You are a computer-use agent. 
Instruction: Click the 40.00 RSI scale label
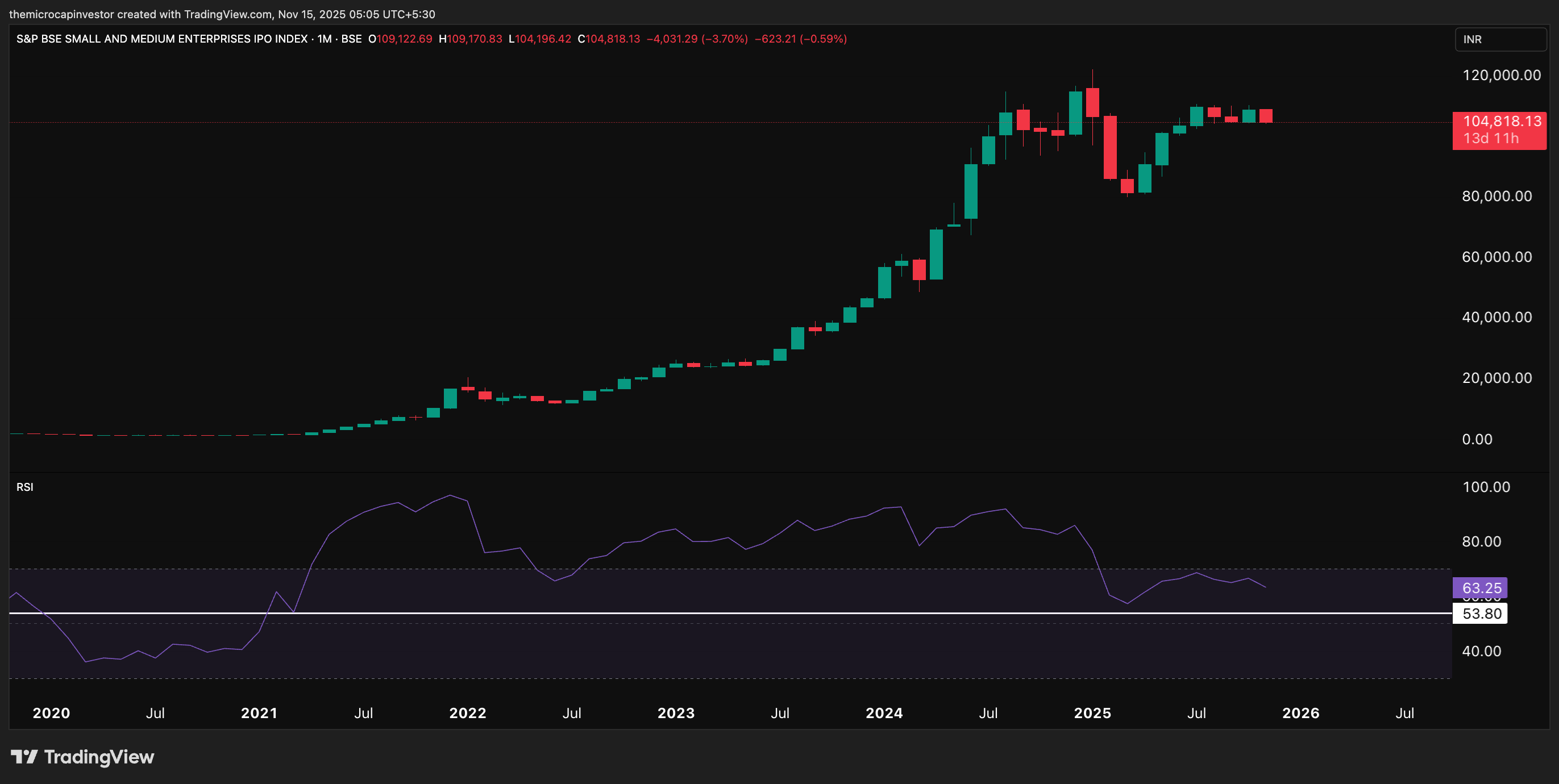[1481, 651]
